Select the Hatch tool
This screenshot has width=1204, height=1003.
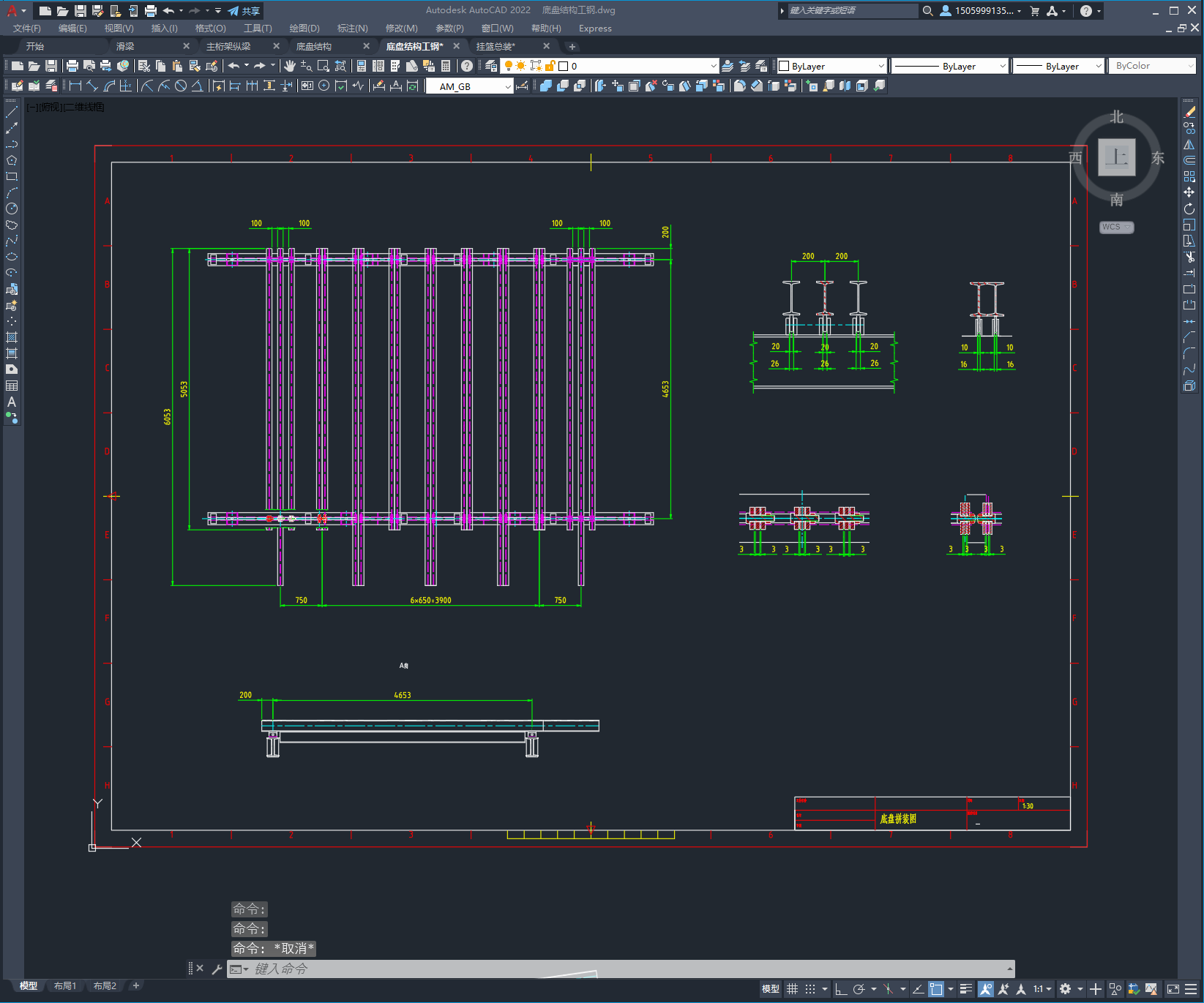coord(12,337)
